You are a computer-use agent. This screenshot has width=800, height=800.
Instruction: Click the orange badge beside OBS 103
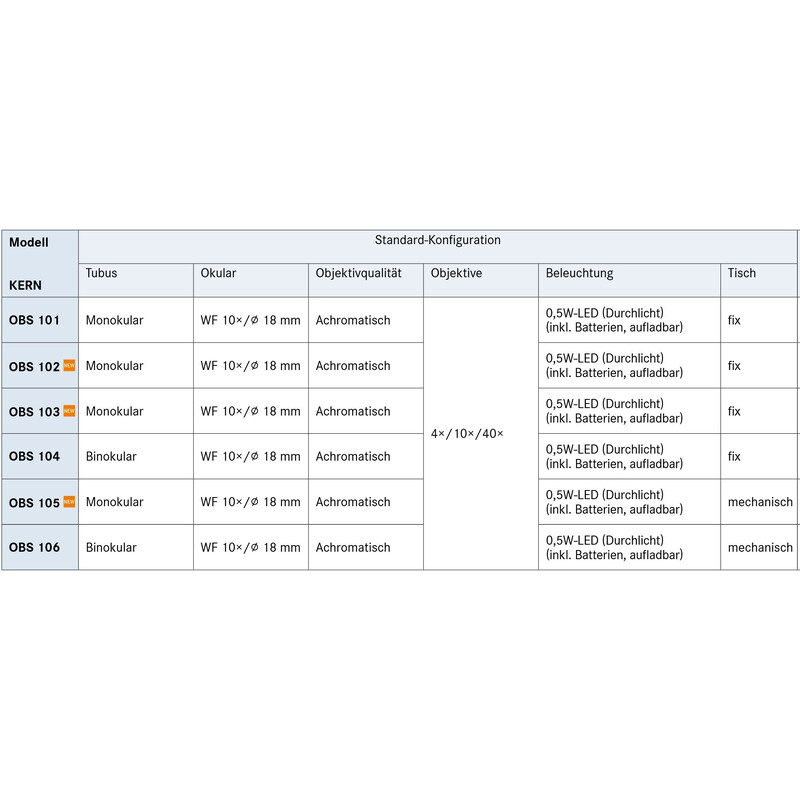pos(69,411)
